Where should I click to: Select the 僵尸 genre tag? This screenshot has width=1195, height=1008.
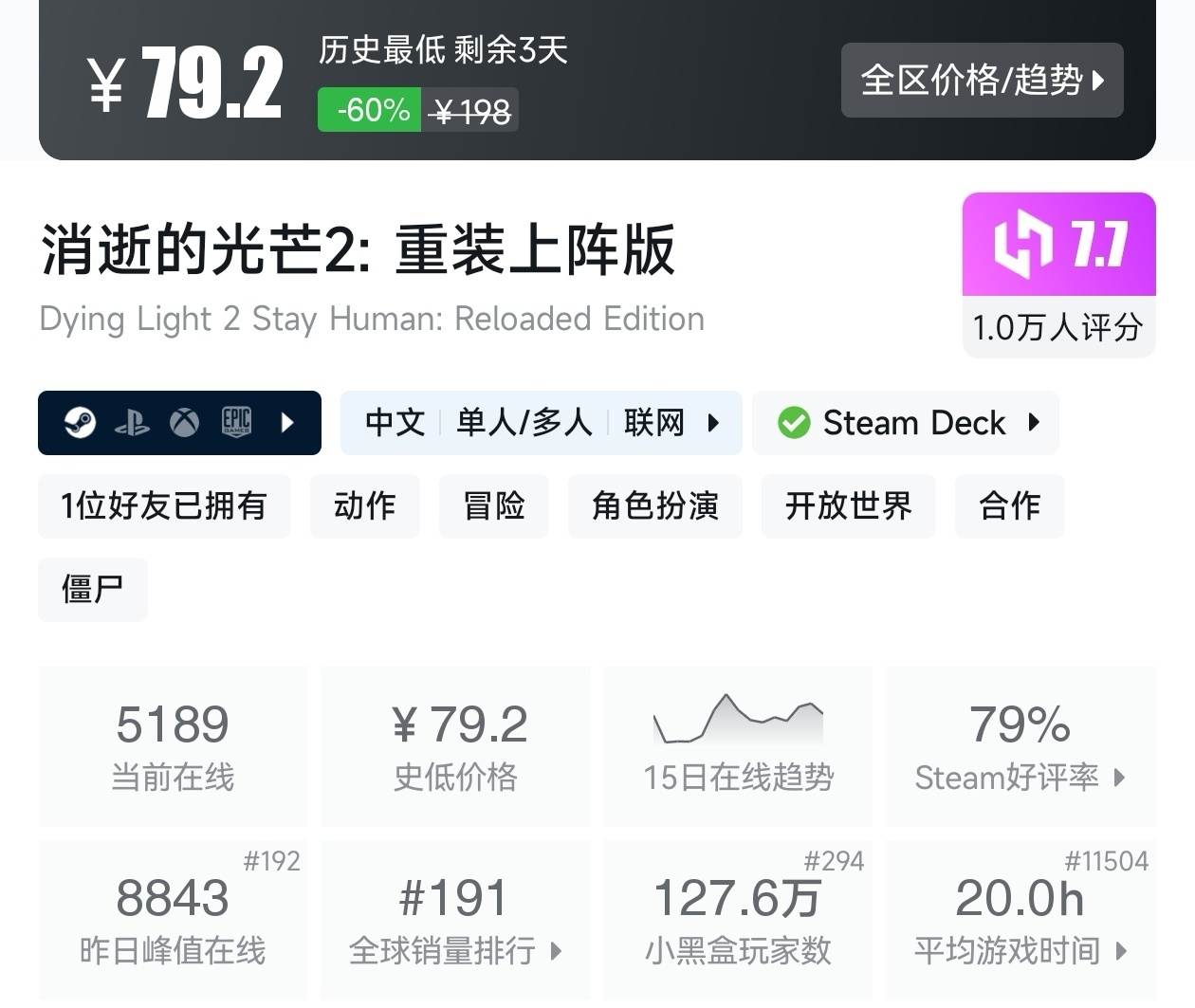(93, 590)
